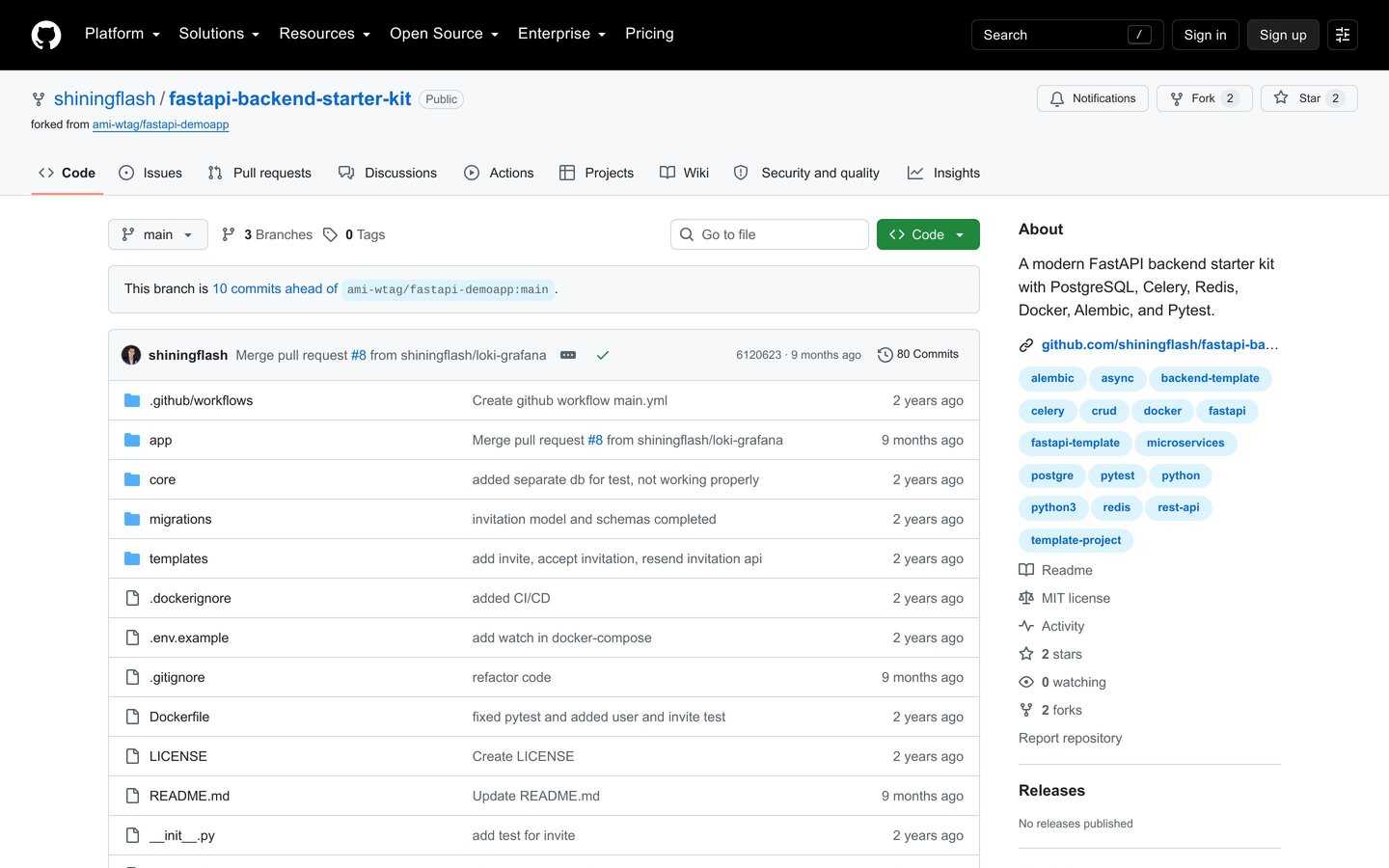This screenshot has height=868, width=1389.
Task: Switch to the Projects tab
Action: click(597, 173)
